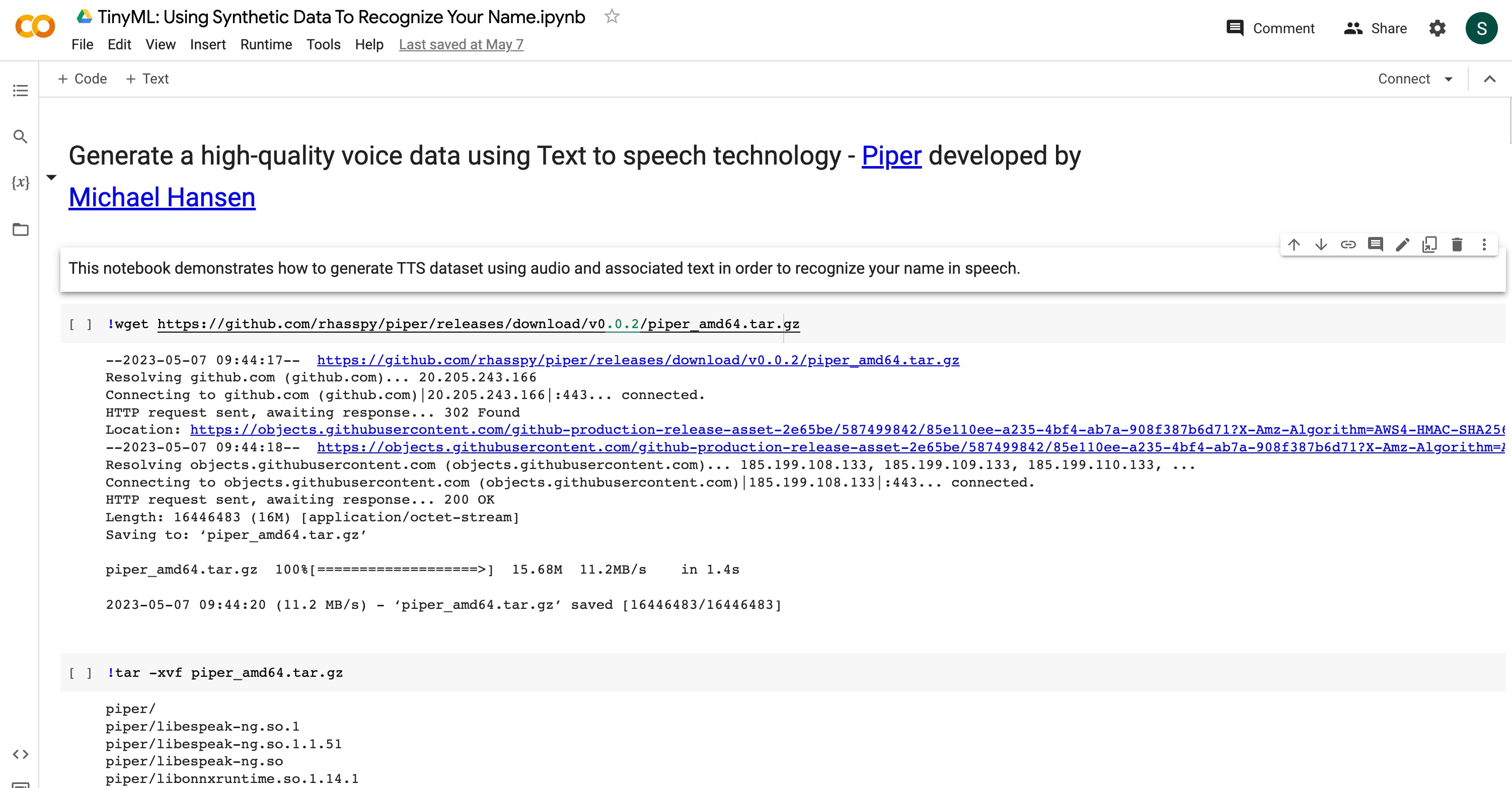Copy link to the selected cell
The image size is (1512, 788).
point(1348,244)
